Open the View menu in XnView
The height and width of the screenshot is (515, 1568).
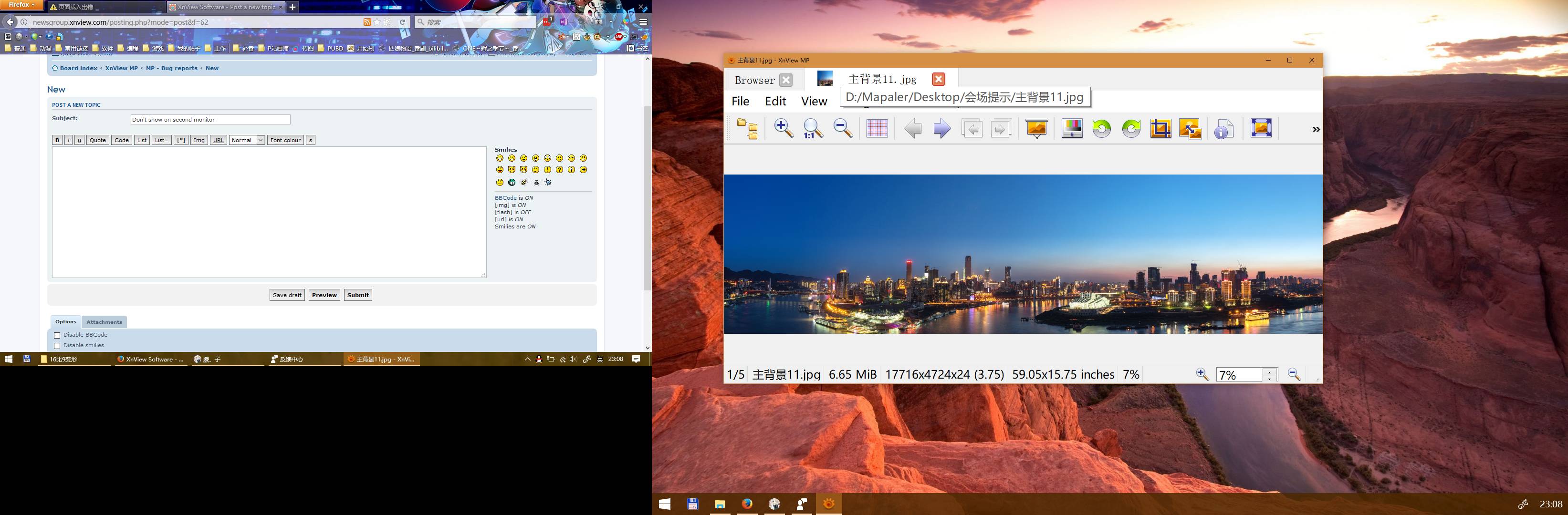(813, 102)
